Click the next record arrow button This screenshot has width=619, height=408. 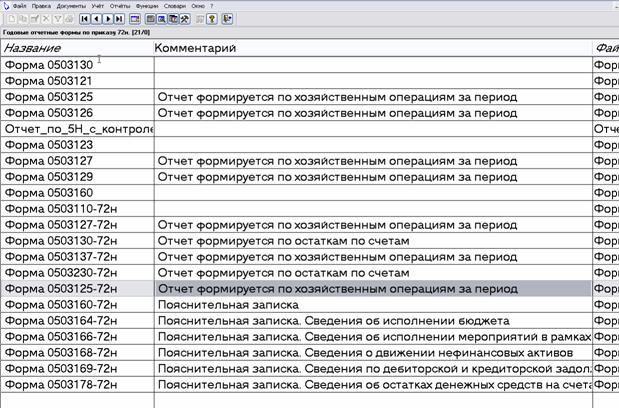point(108,18)
